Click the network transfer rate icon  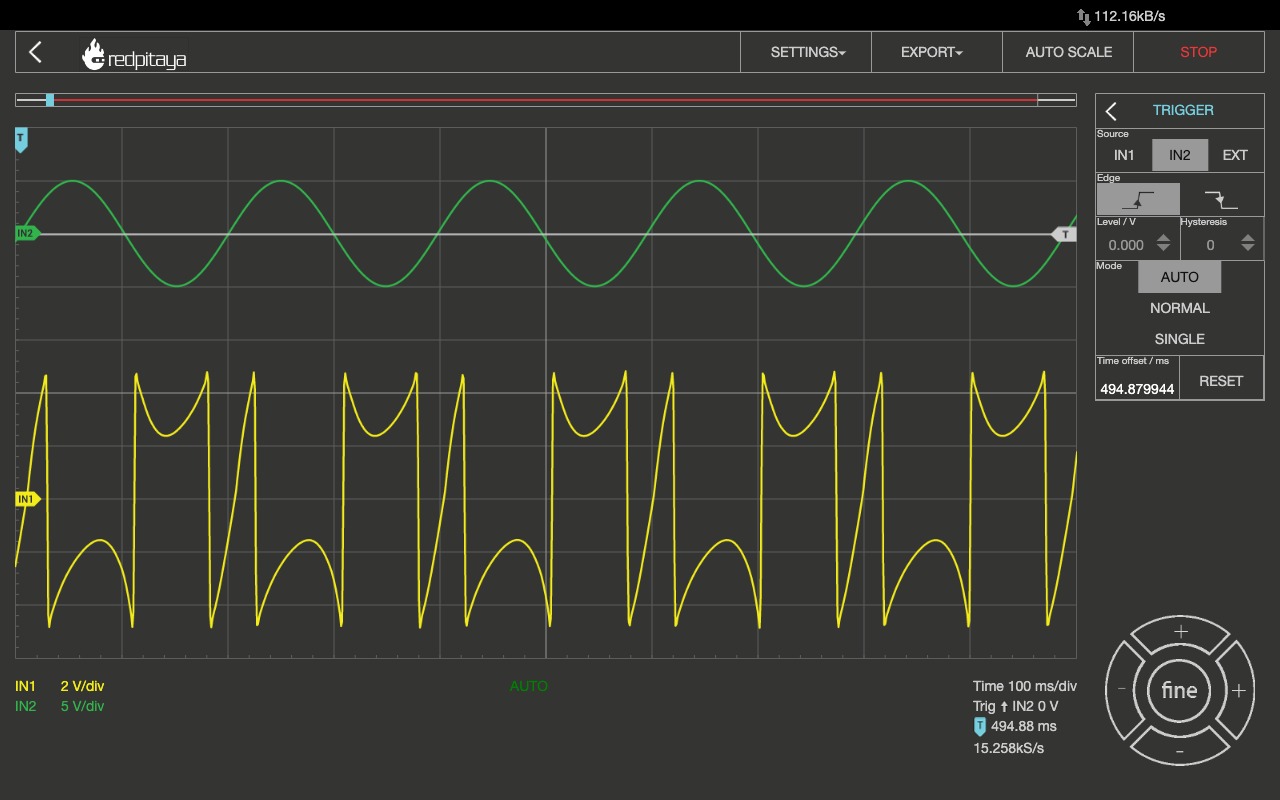[x=1083, y=17]
